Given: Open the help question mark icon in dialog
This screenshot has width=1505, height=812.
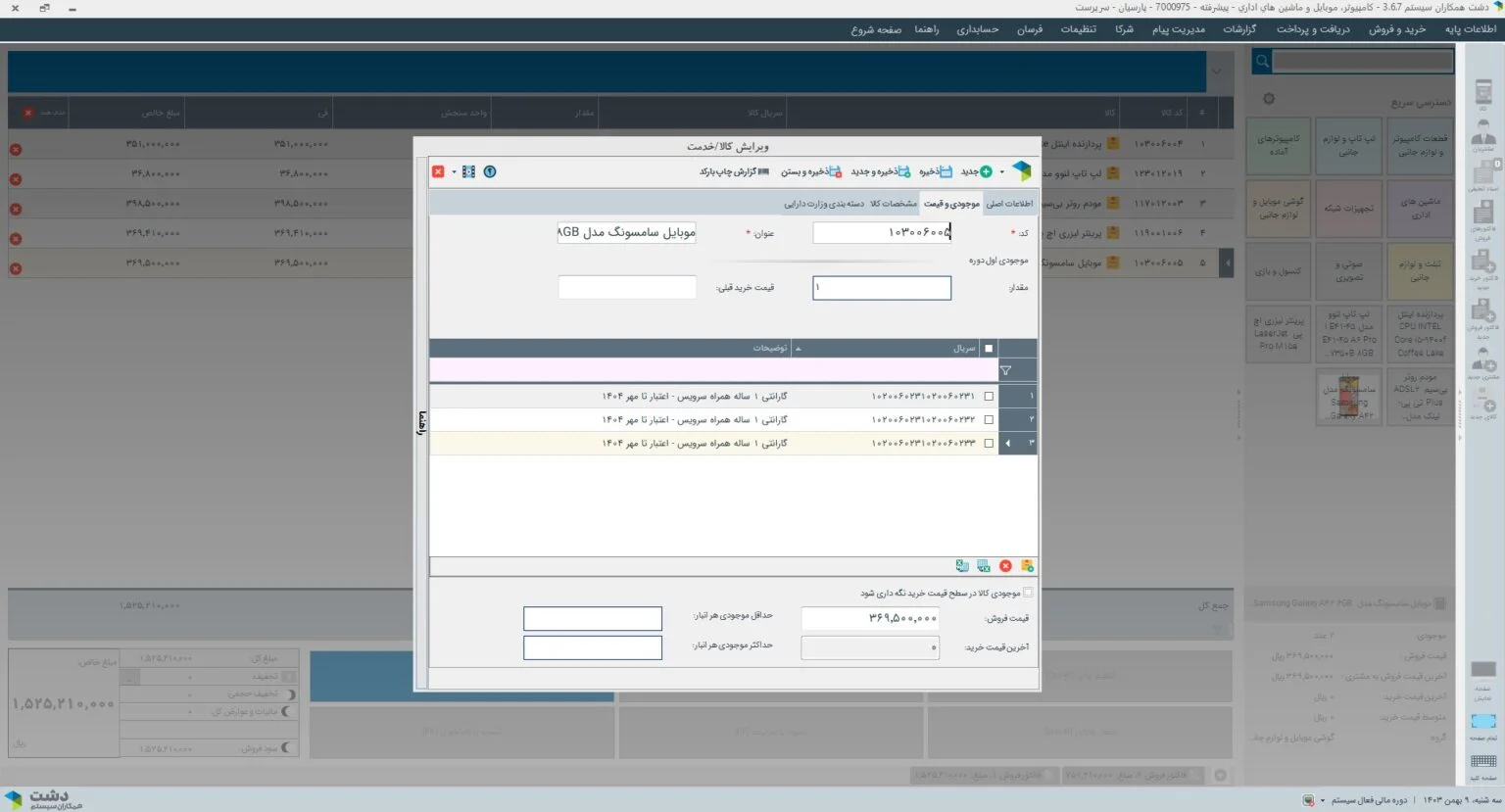Looking at the screenshot, I should pos(490,171).
